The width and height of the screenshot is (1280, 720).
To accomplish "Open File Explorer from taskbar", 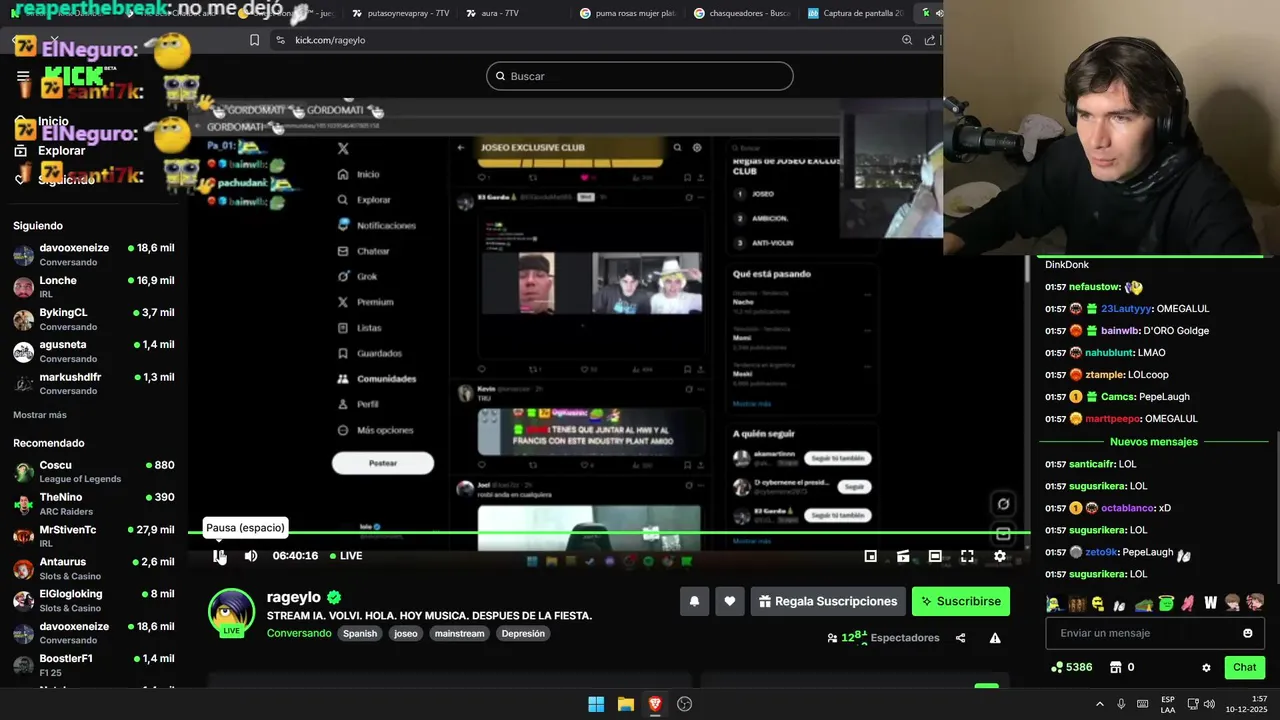I will tap(626, 704).
